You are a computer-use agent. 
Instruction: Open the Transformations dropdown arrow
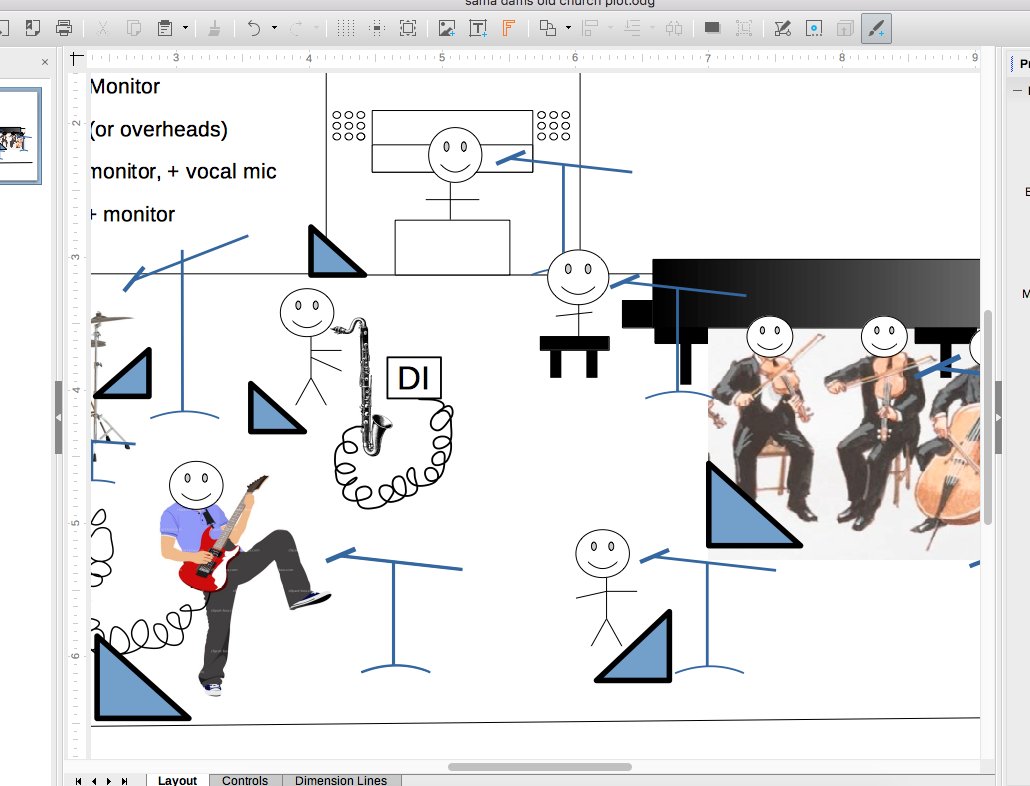click(x=568, y=28)
